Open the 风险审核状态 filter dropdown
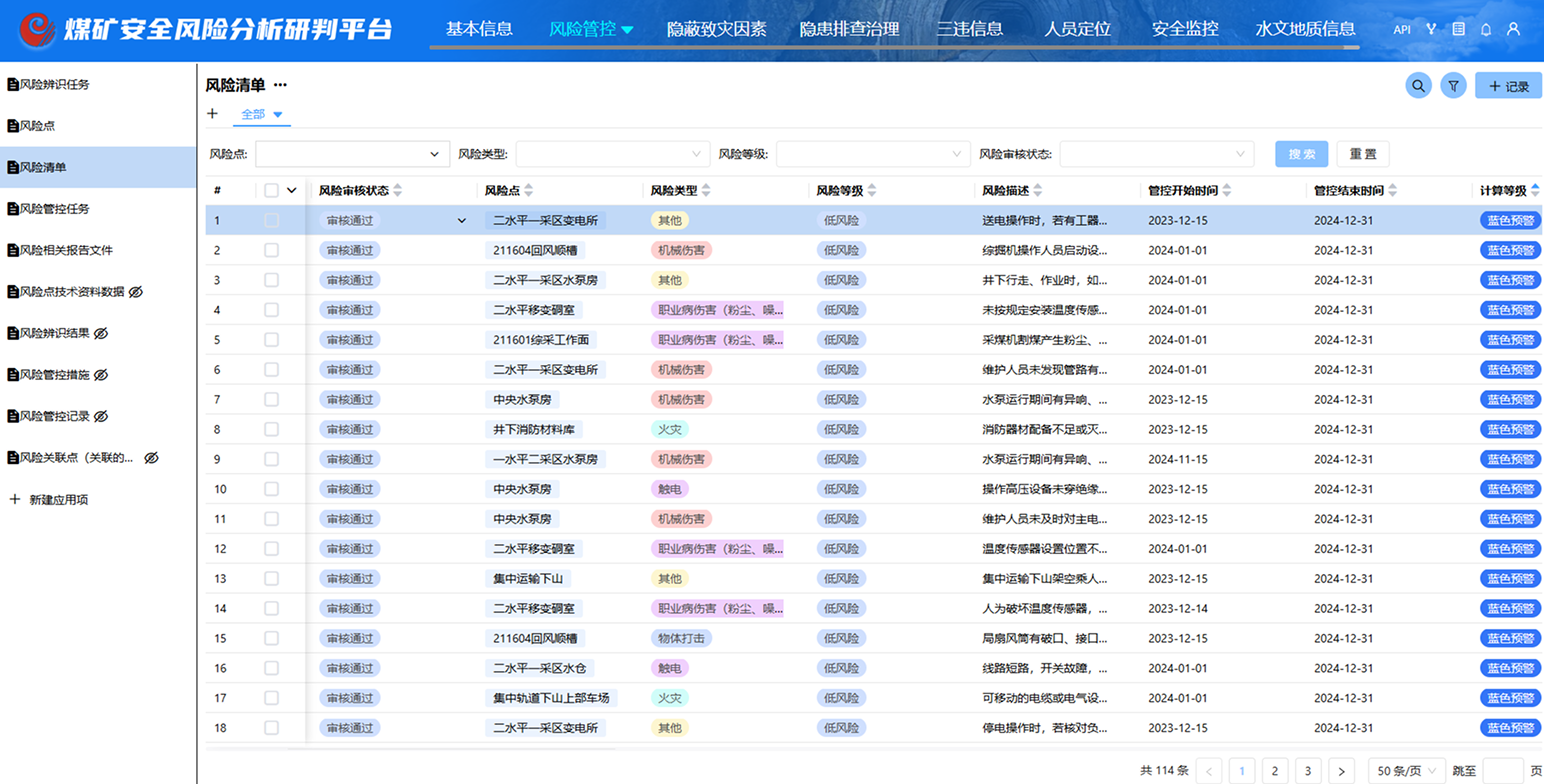1544x784 pixels. (1156, 154)
